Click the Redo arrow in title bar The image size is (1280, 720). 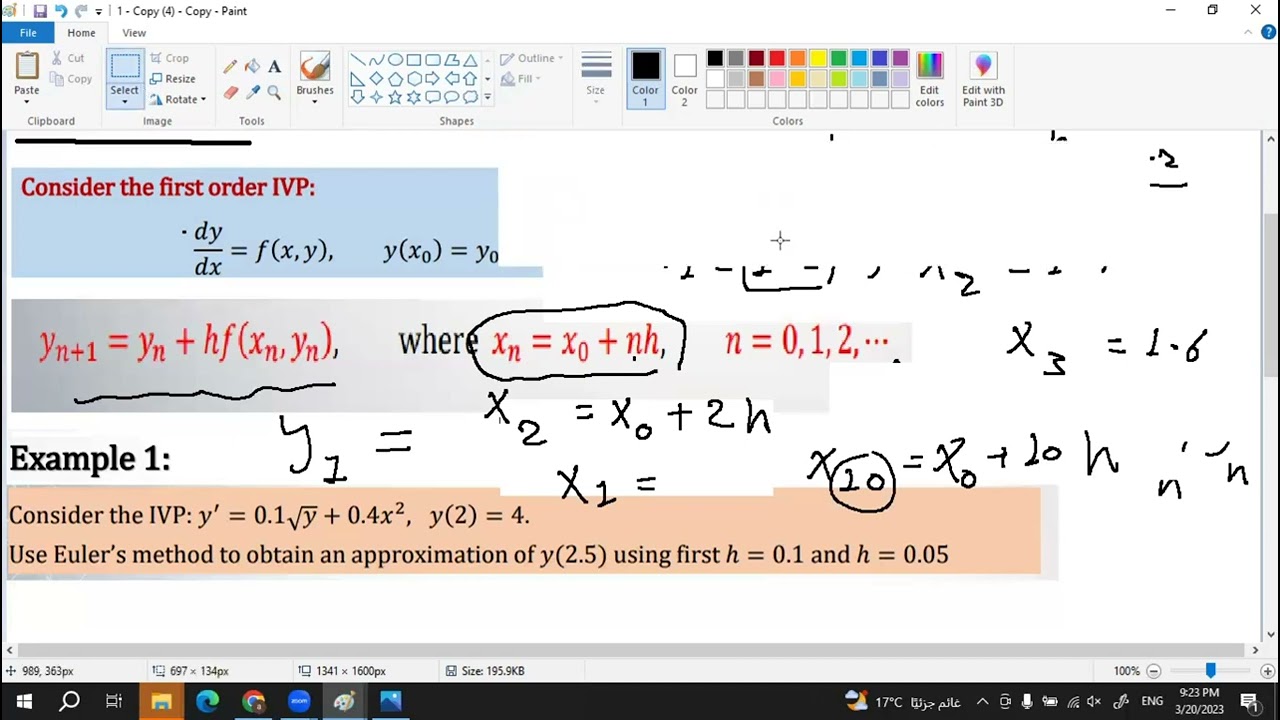[x=81, y=11]
